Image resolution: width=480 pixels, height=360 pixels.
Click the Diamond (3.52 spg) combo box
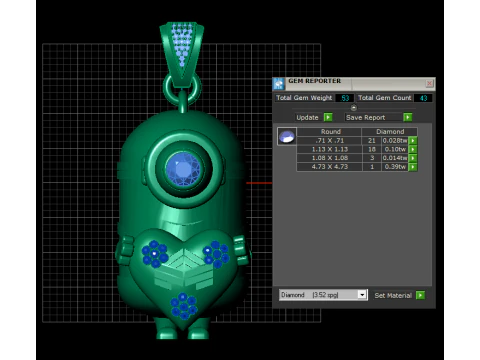click(x=323, y=295)
